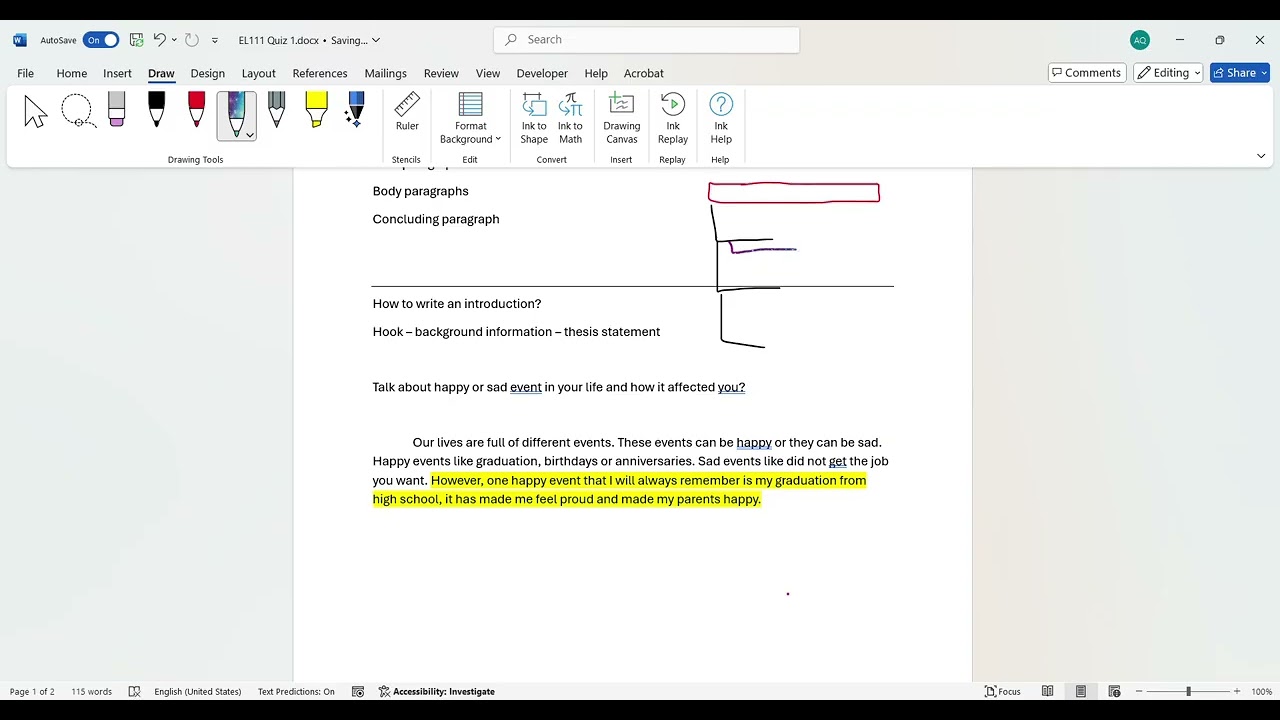
Task: Open the Undo history dropdown
Action: point(174,40)
